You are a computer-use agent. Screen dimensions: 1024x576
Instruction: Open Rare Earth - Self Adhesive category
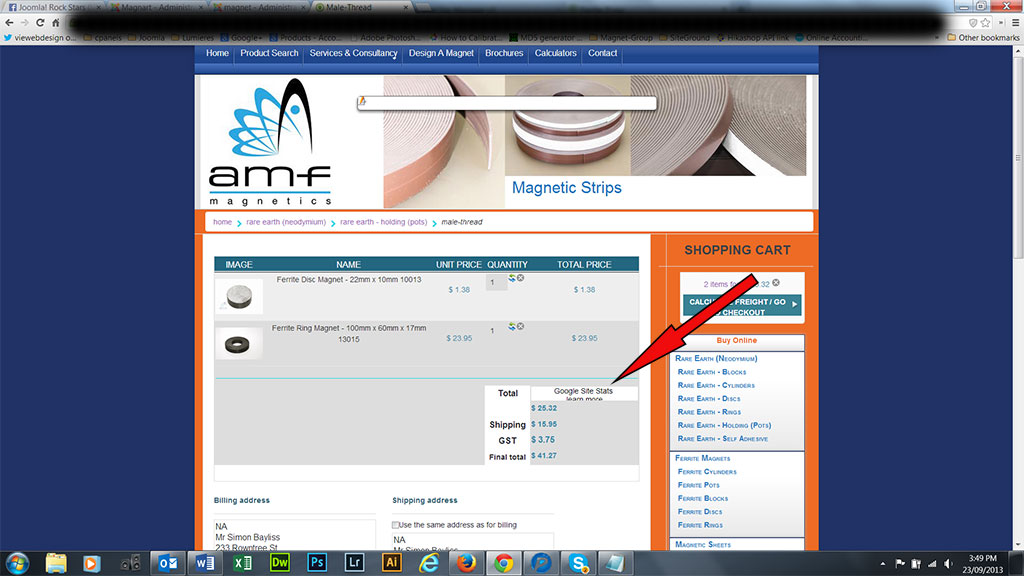pyautogui.click(x=722, y=439)
